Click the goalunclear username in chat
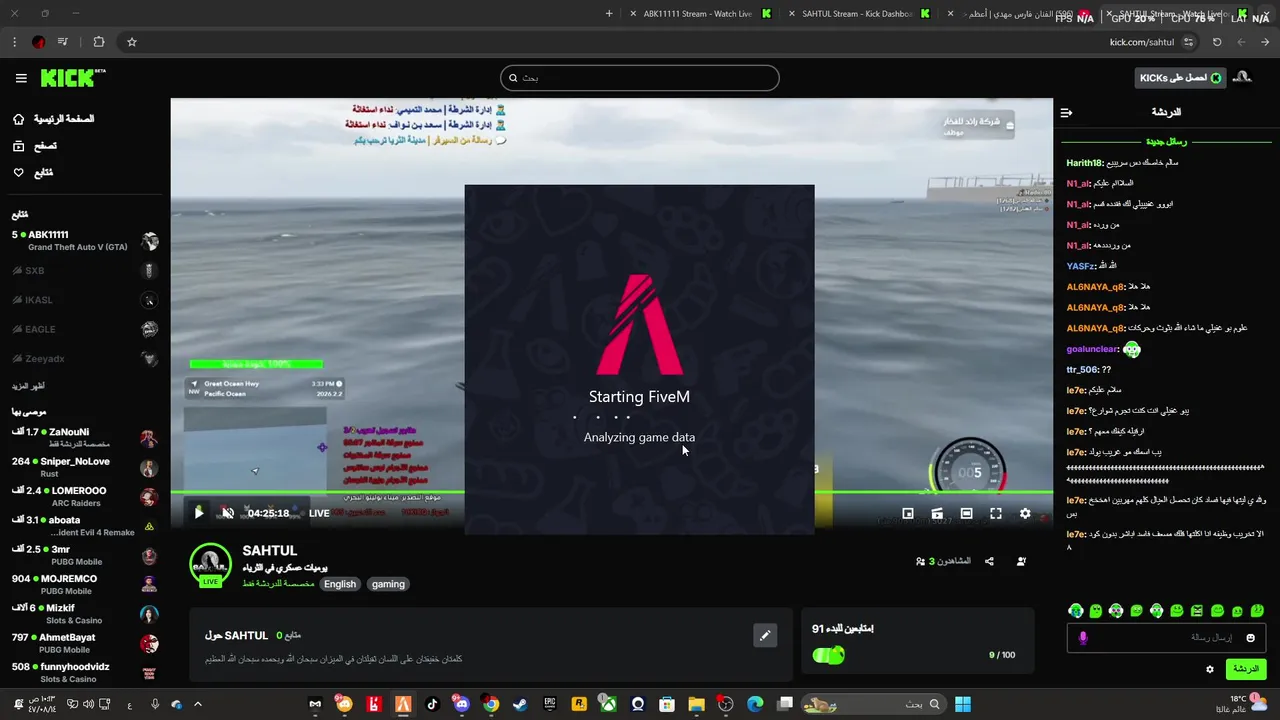Screen dimensions: 1280x720 (1092, 349)
